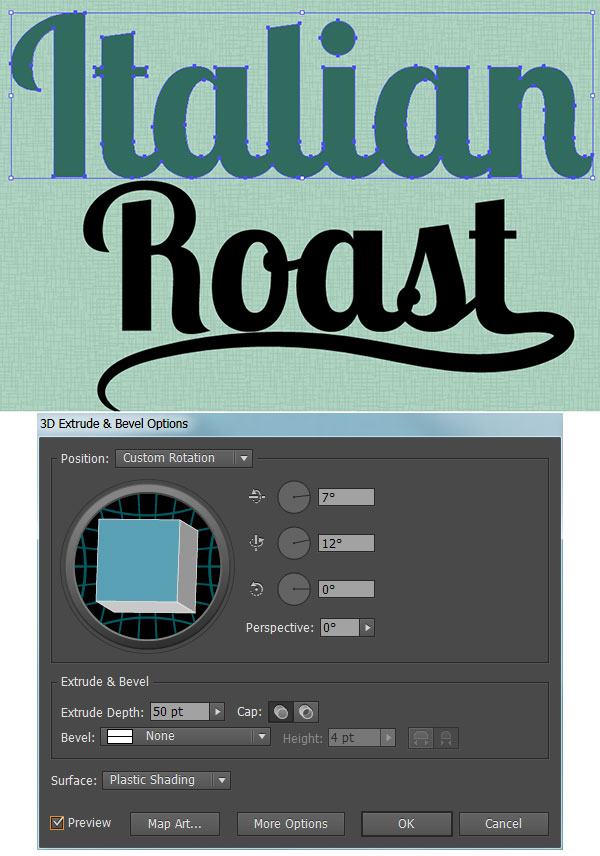Image resolution: width=600 pixels, height=856 pixels.
Task: Adjust the X-axis rotation dial
Action: (294, 497)
